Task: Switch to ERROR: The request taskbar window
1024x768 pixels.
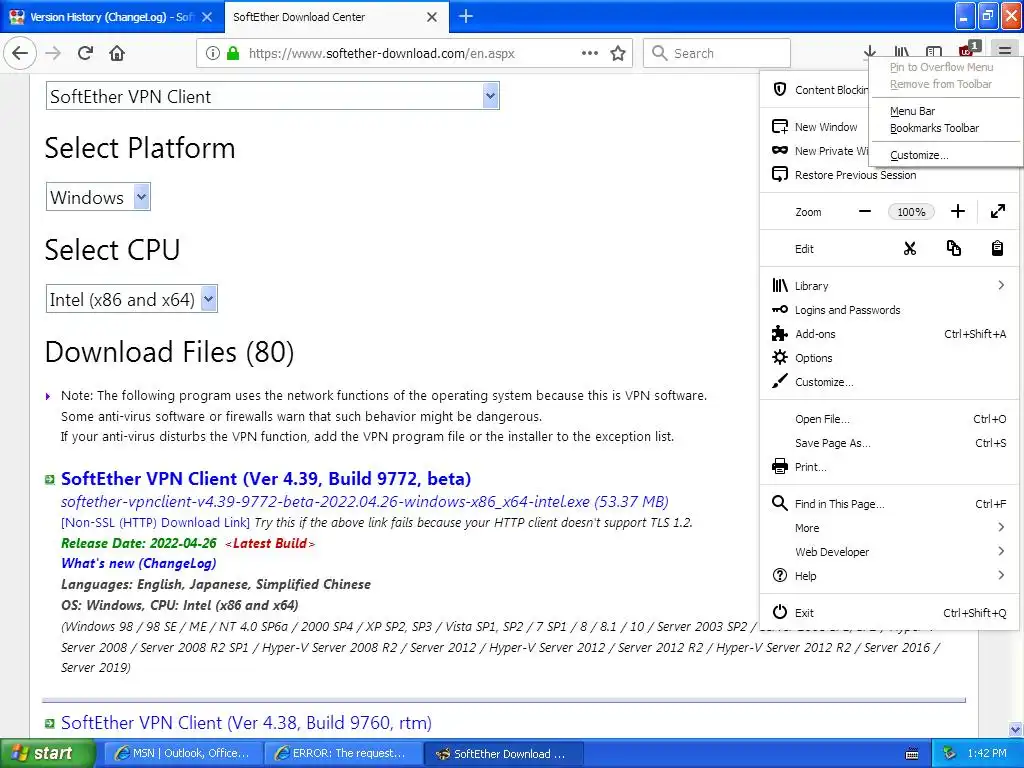Action: [342, 754]
